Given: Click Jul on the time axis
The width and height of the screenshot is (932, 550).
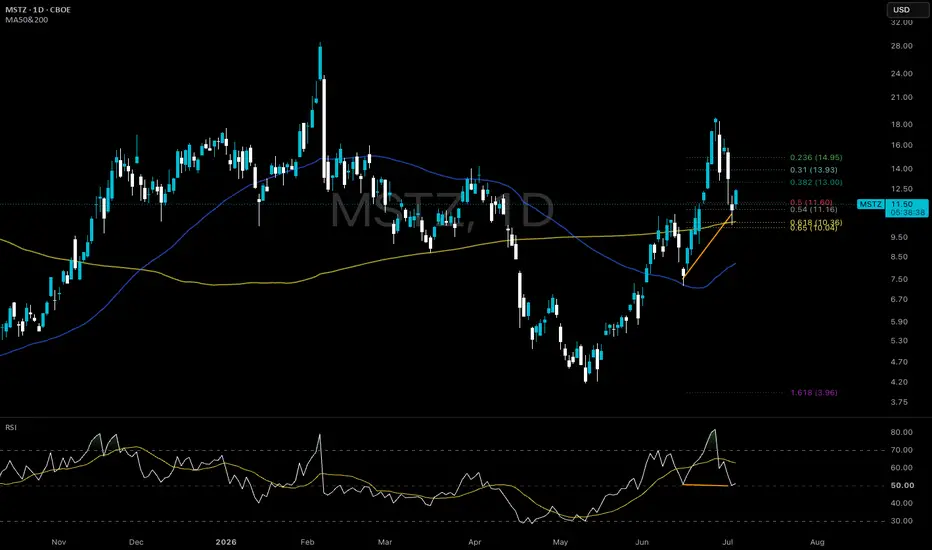Looking at the screenshot, I should click(728, 542).
